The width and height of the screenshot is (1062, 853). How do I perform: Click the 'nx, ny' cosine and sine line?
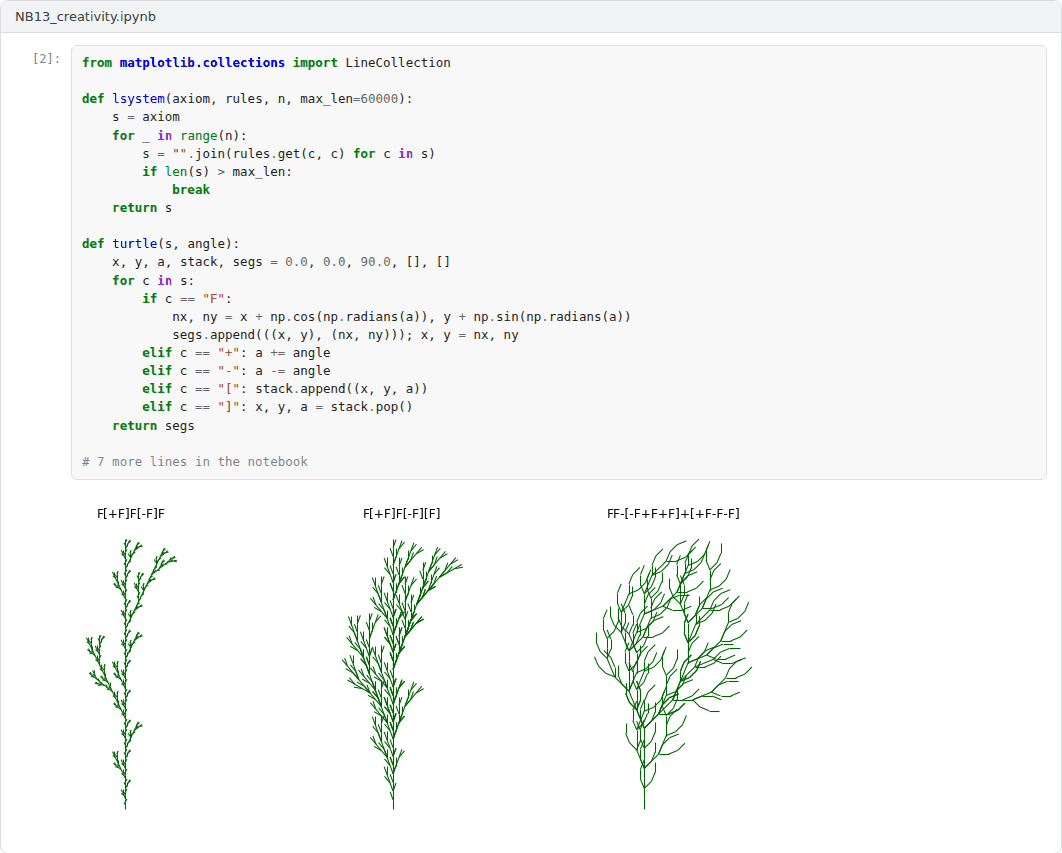(402, 316)
